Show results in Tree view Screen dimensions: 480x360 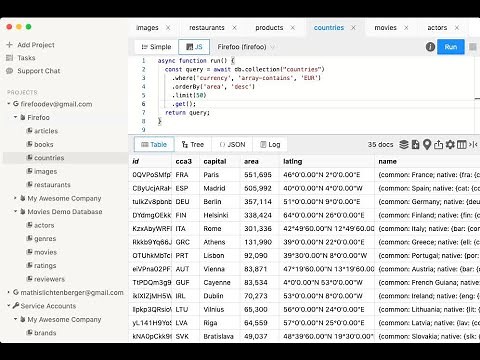coord(193,145)
